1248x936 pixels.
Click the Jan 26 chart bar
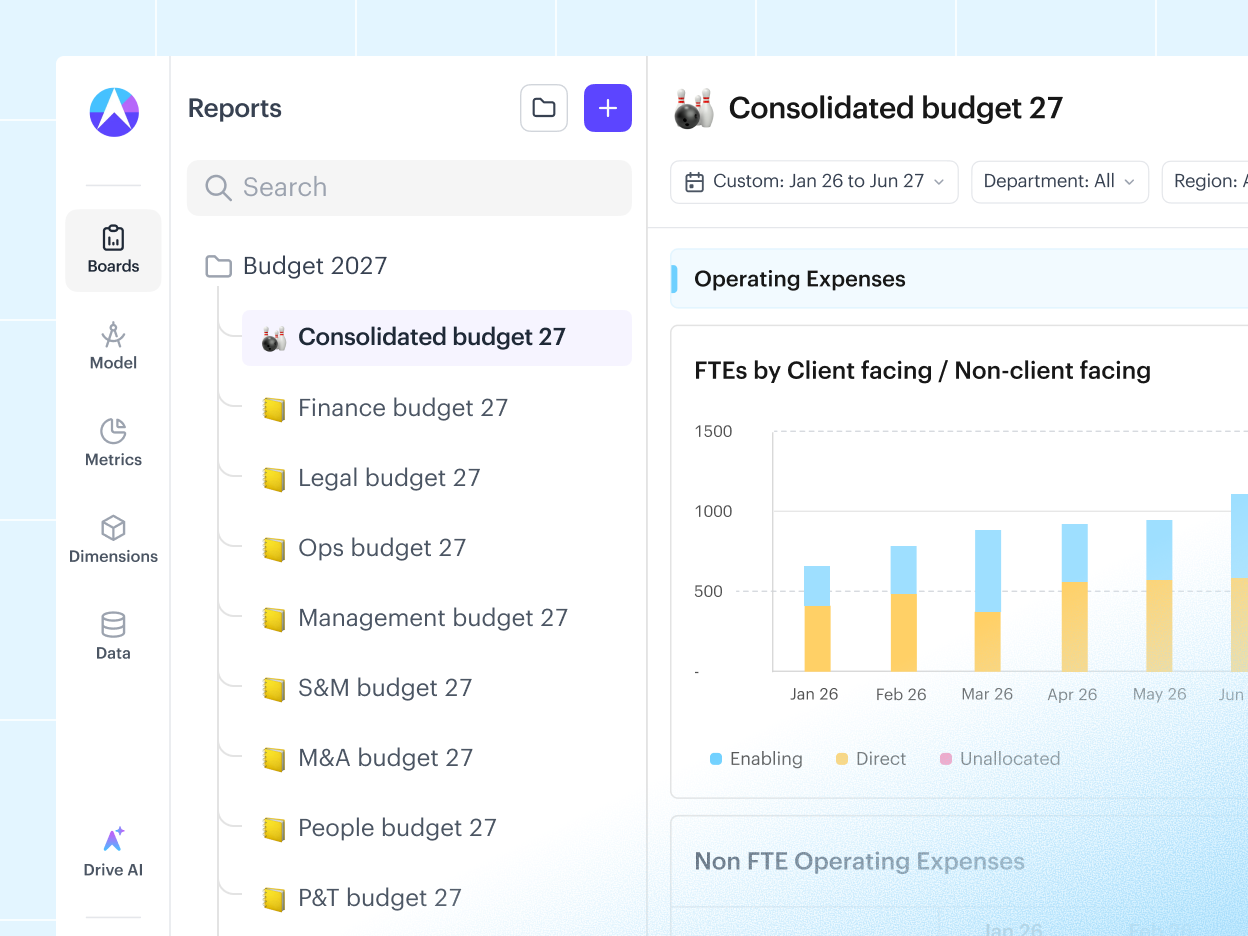817,619
